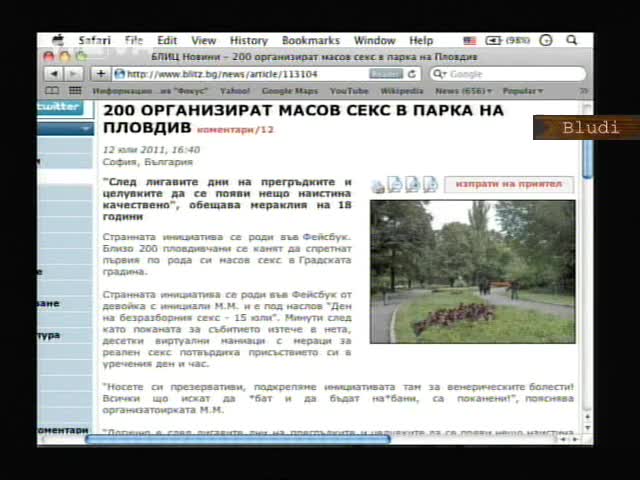Click the horizontal scrollbar thumb

click(x=238, y=439)
